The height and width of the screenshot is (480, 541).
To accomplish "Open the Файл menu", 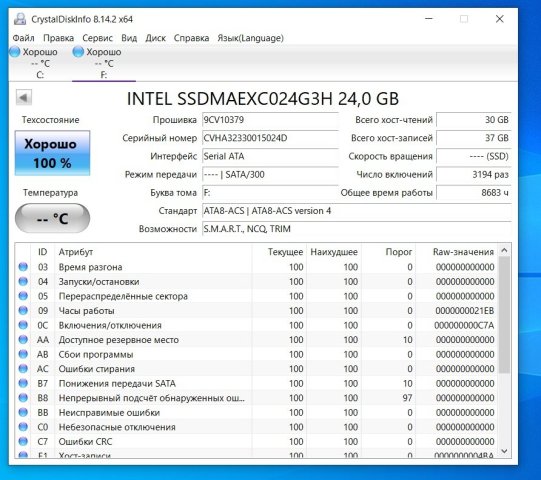I will [x=23, y=38].
